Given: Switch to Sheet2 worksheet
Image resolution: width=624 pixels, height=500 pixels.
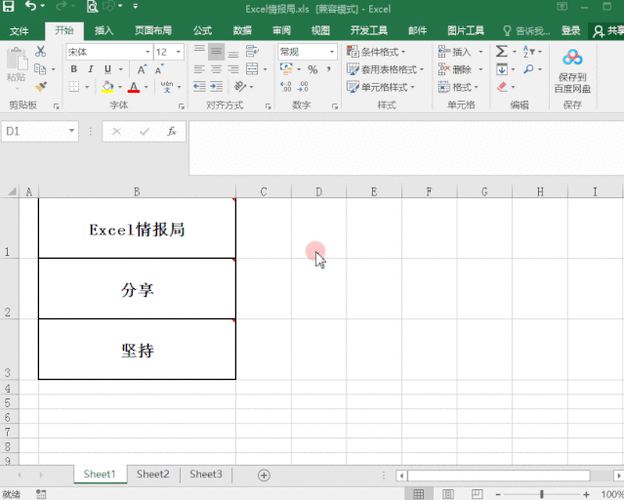Looking at the screenshot, I should 153,474.
